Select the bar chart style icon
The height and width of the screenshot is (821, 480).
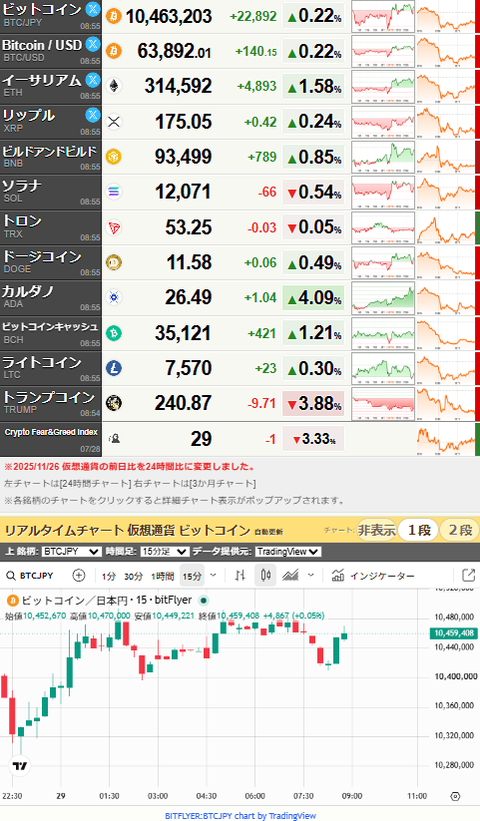pos(240,575)
